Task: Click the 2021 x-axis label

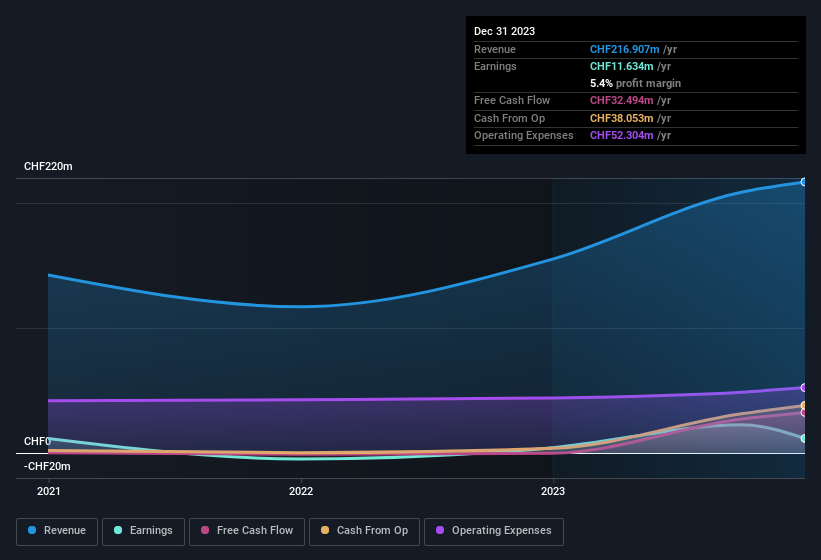Action: 49,491
